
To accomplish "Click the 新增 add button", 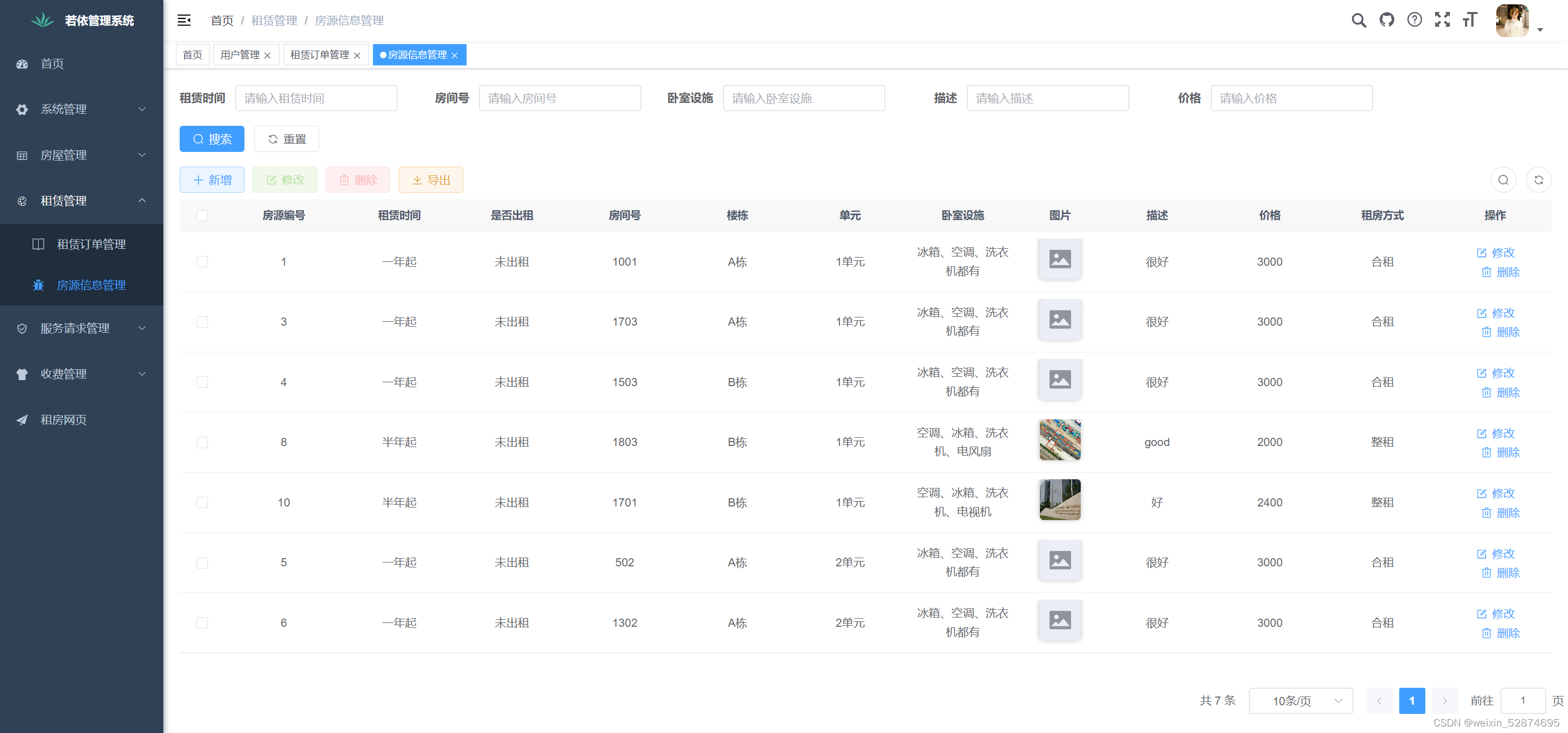I will tap(212, 180).
